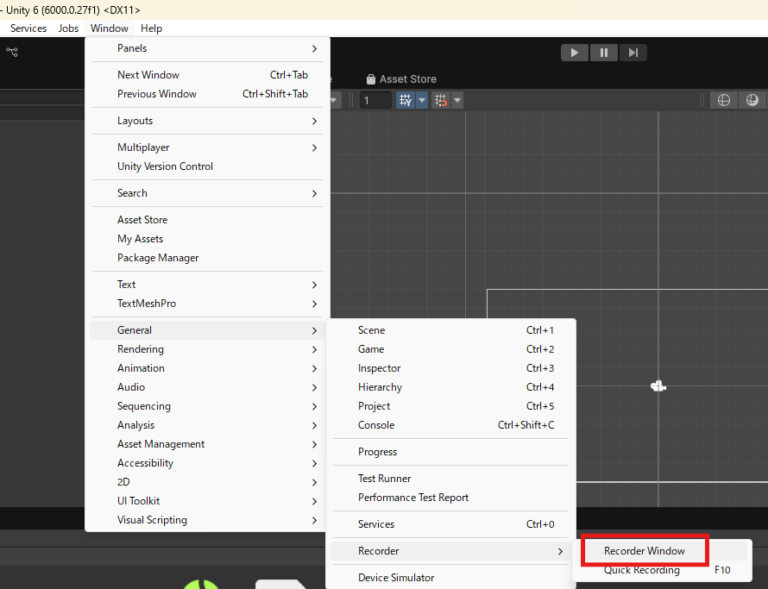Open snap increment dropdown arrow
Viewport: 768px width, 589px height.
click(458, 100)
